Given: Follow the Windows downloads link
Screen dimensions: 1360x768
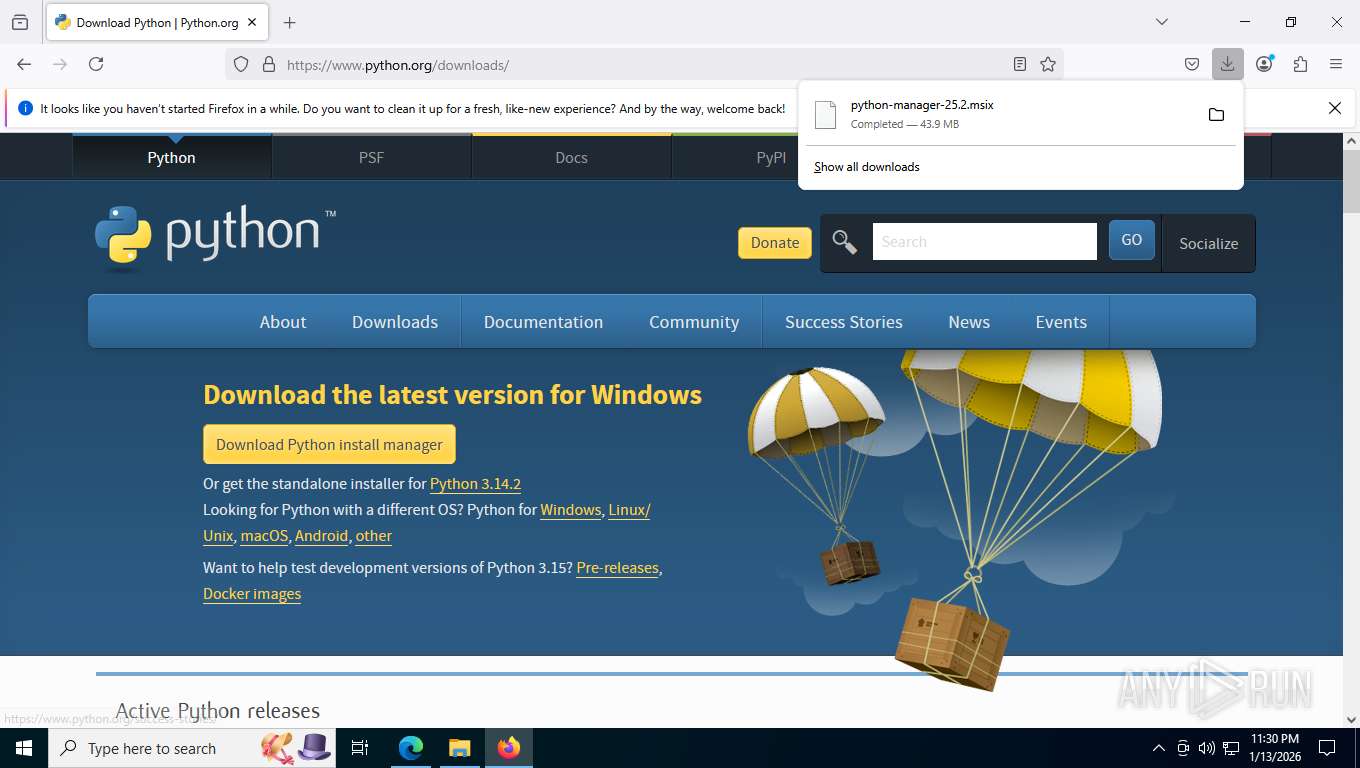Looking at the screenshot, I should coord(570,510).
